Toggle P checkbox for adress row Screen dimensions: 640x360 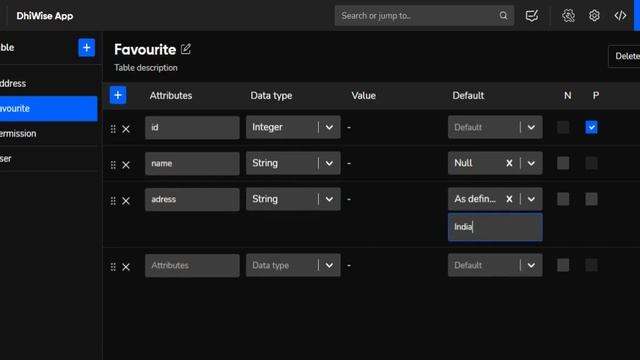point(591,199)
